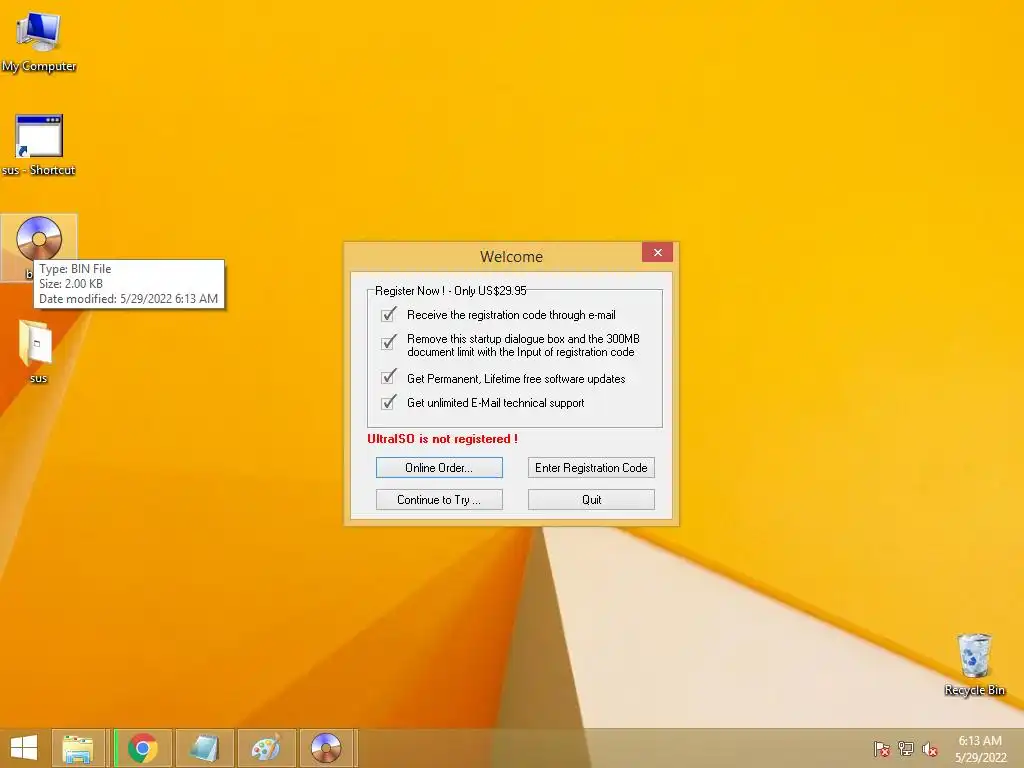Screen dimensions: 1024x768
Task: Select the sus - Shortcut desktop icon
Action: (x=39, y=145)
